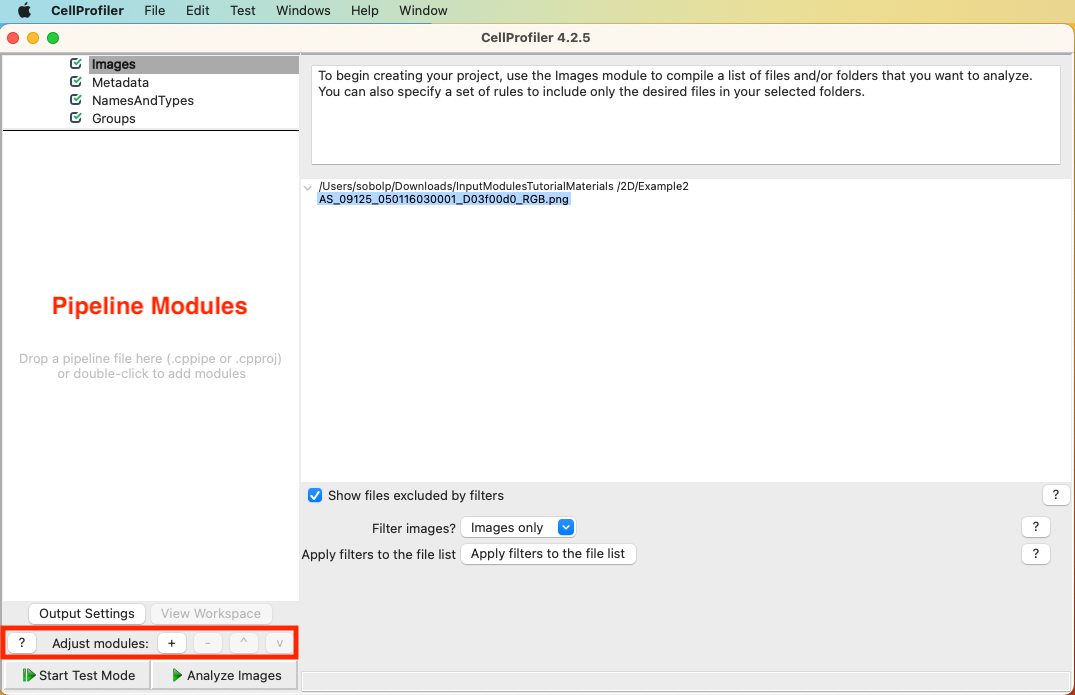Open help for Adjust modules
The image size is (1075, 695).
21,642
